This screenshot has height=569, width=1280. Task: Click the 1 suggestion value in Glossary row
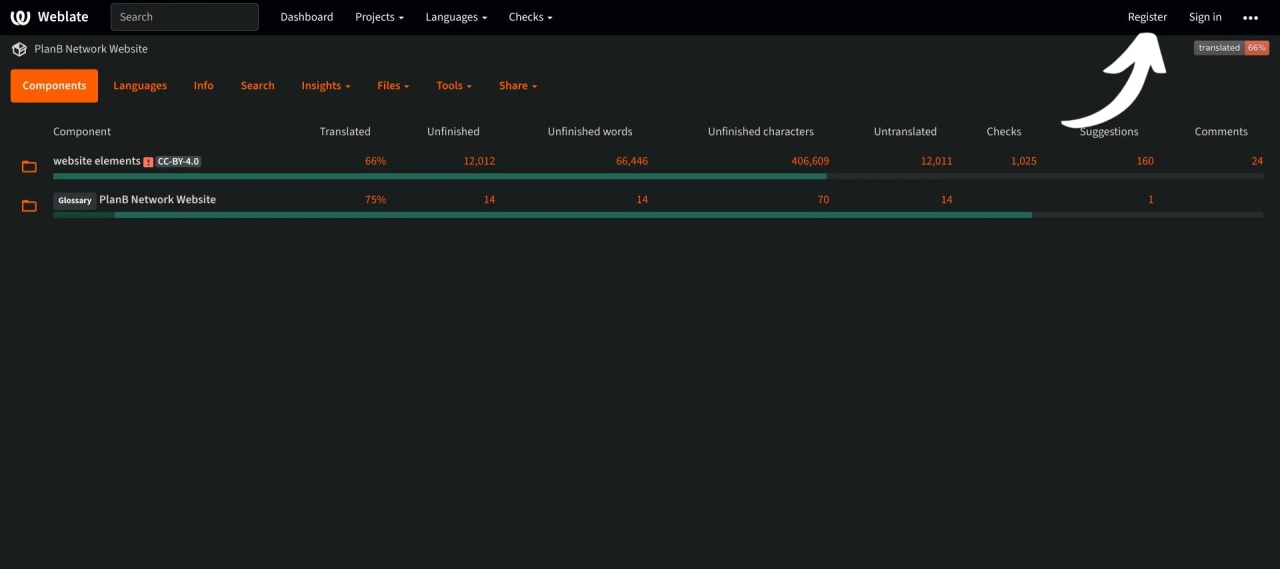[x=1151, y=200]
